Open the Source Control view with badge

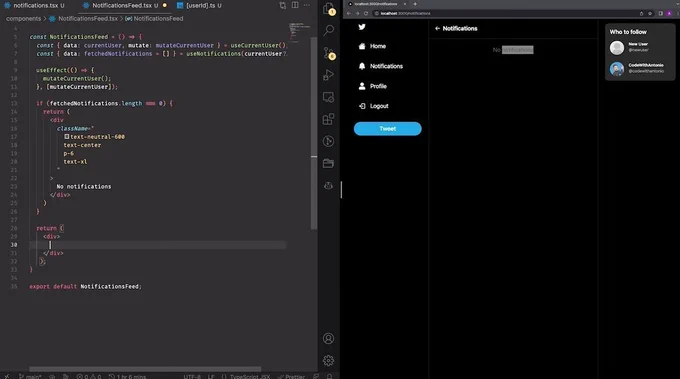[329, 53]
